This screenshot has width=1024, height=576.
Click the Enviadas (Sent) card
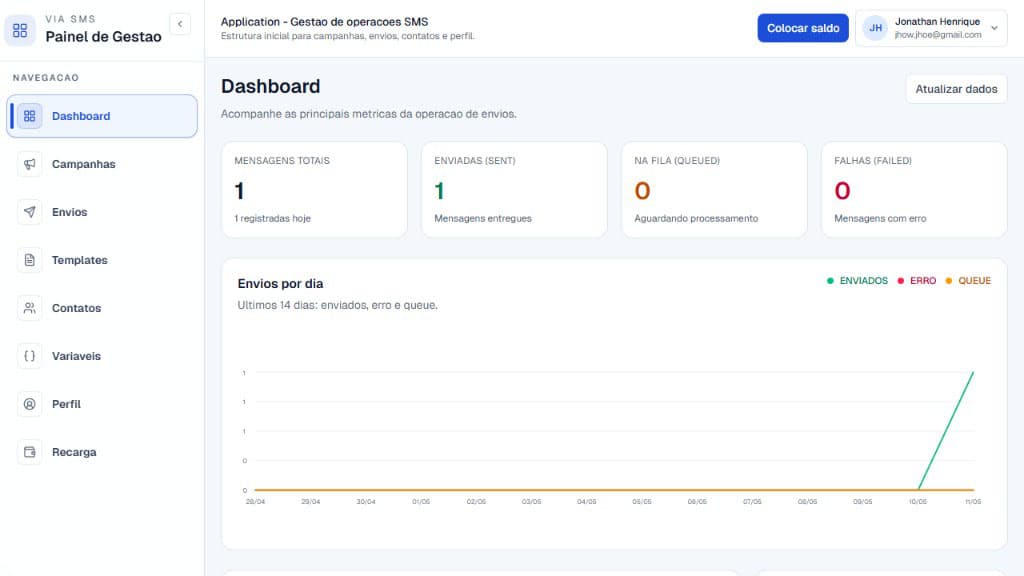click(x=514, y=189)
